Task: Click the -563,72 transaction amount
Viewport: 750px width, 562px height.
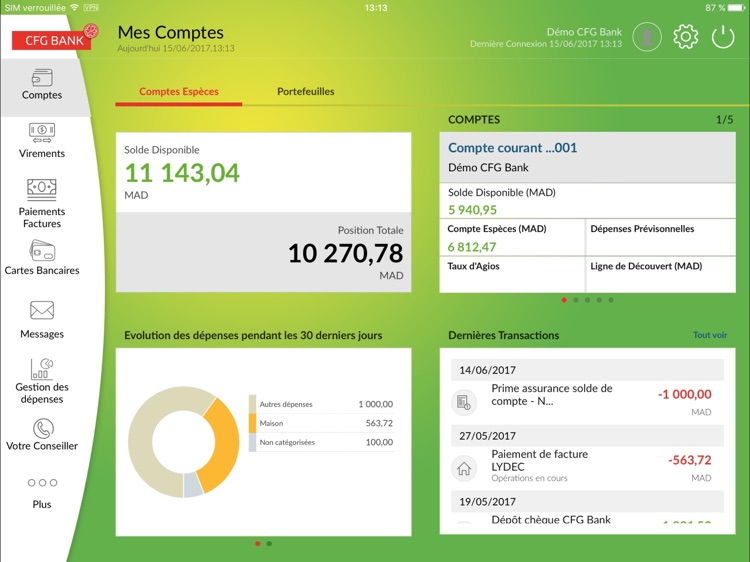Action: (690, 460)
